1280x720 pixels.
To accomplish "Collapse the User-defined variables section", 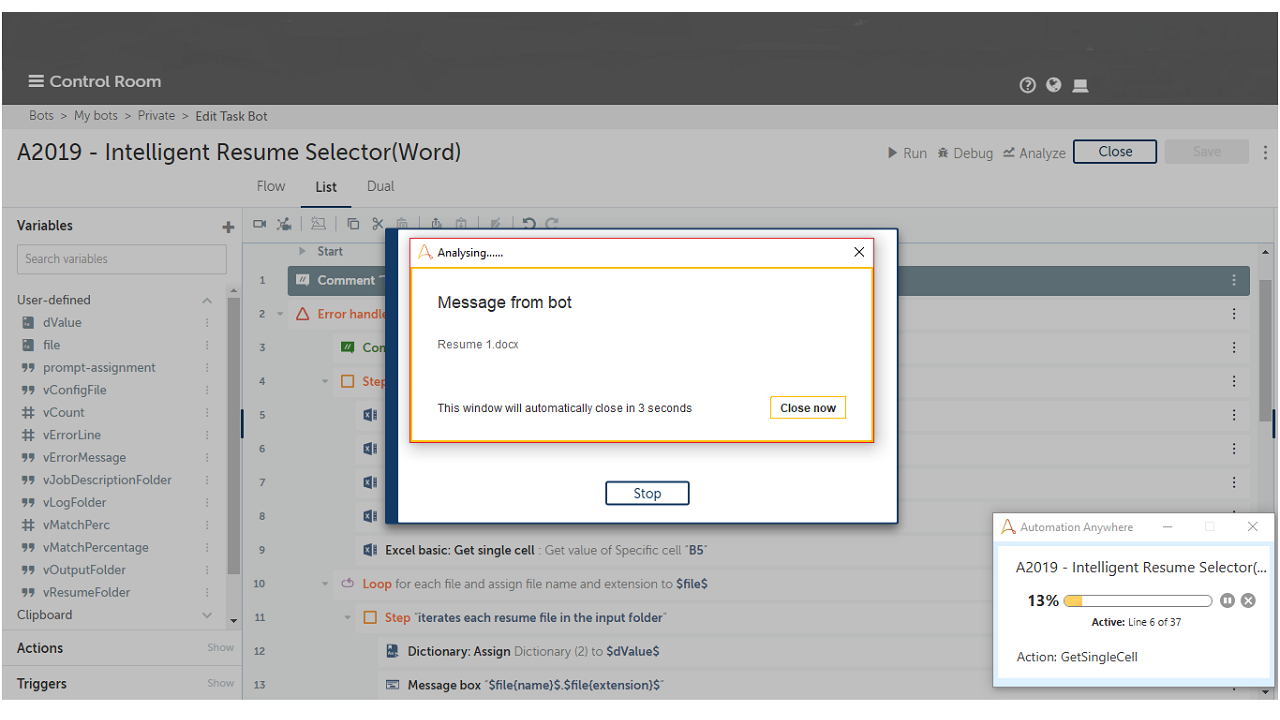I will click(x=207, y=300).
